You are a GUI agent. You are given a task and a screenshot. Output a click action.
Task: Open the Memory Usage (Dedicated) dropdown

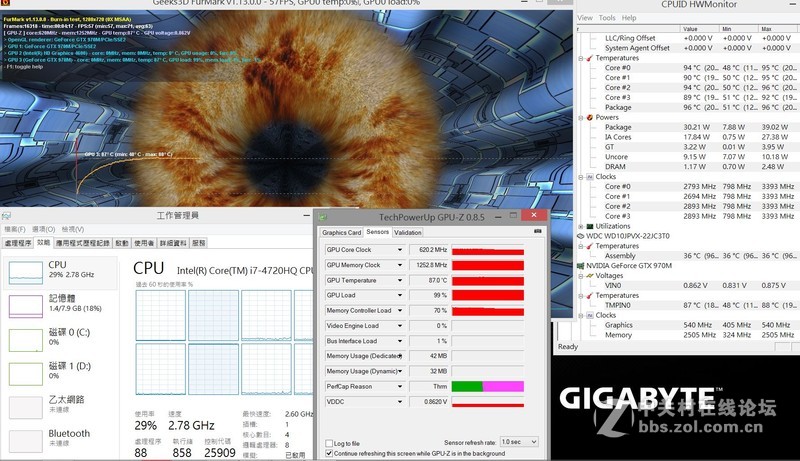pyautogui.click(x=400, y=356)
